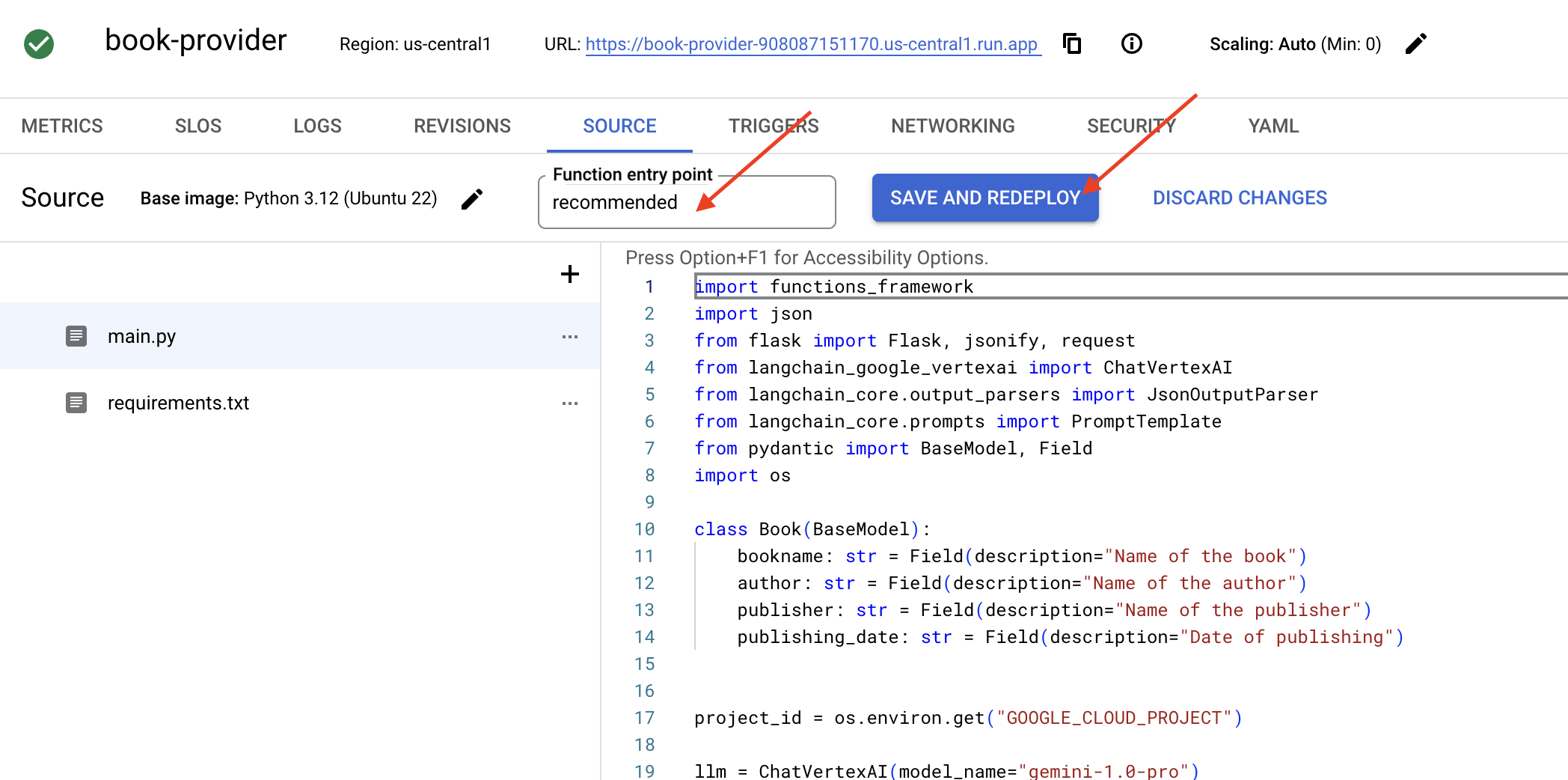Viewport: 1568px width, 780px height.
Task: Click the URL info icon
Action: click(x=1131, y=44)
